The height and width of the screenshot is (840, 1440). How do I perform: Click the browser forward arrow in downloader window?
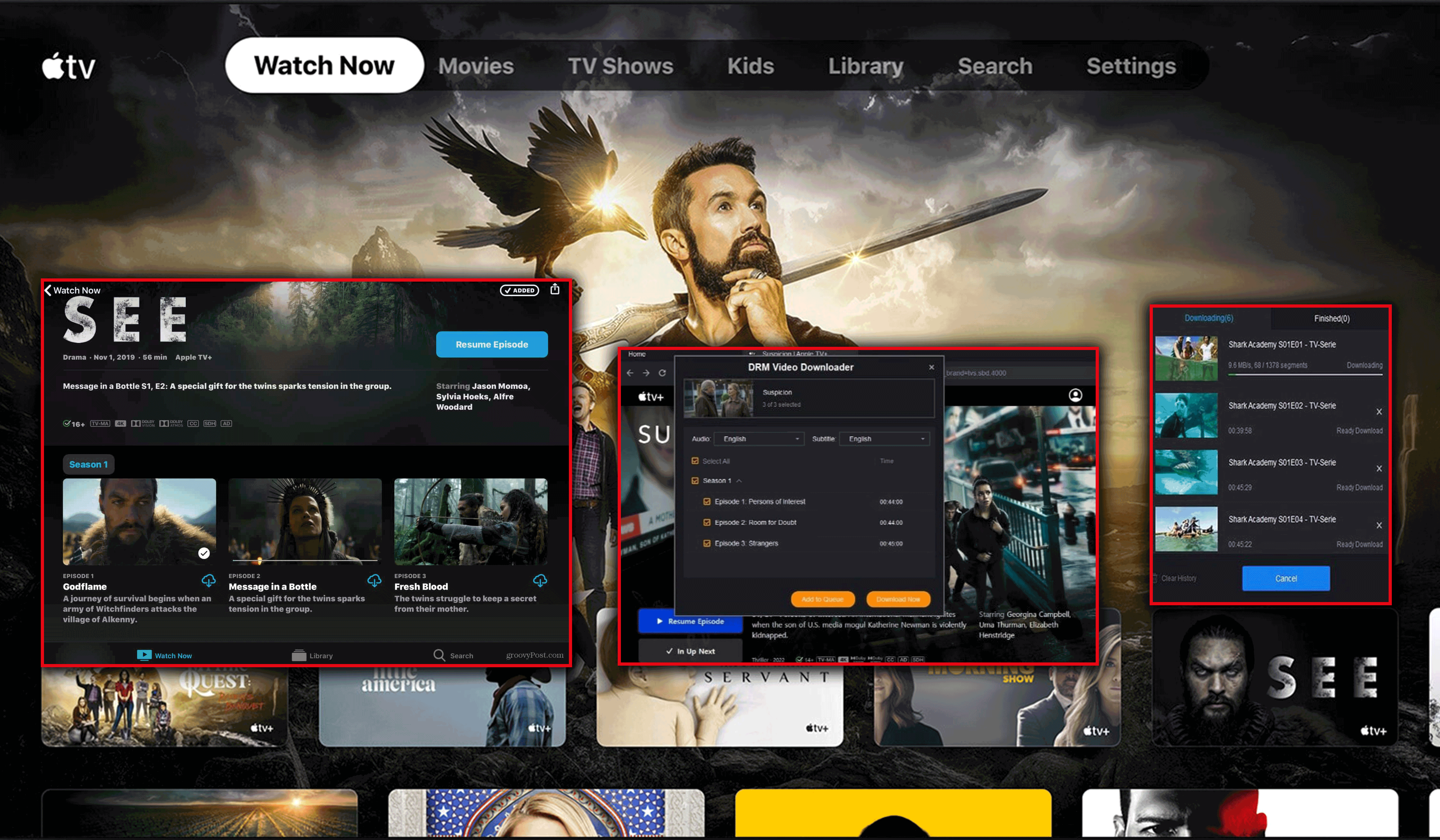[646, 373]
